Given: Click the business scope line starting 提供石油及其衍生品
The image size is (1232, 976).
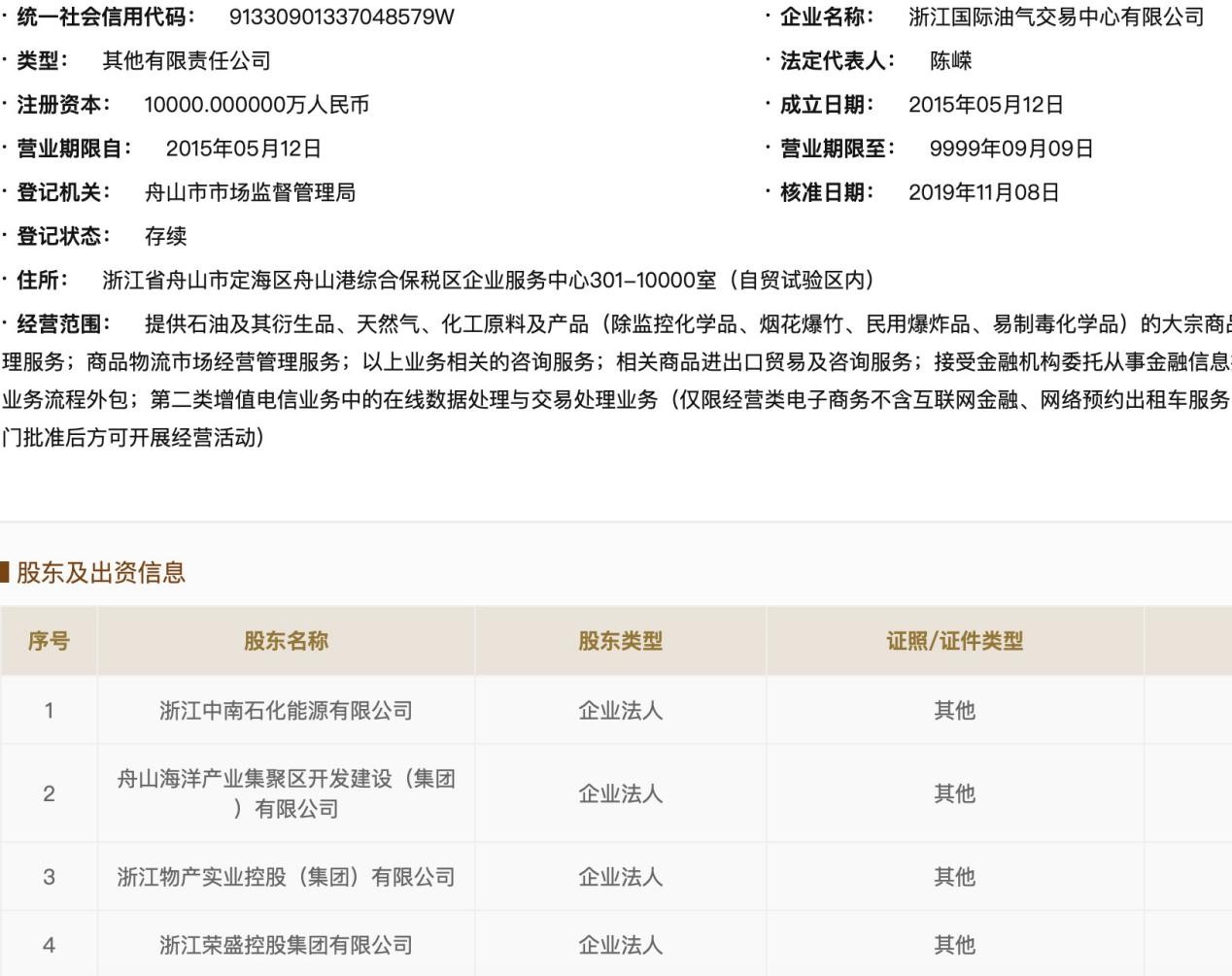Looking at the screenshot, I should [688, 323].
